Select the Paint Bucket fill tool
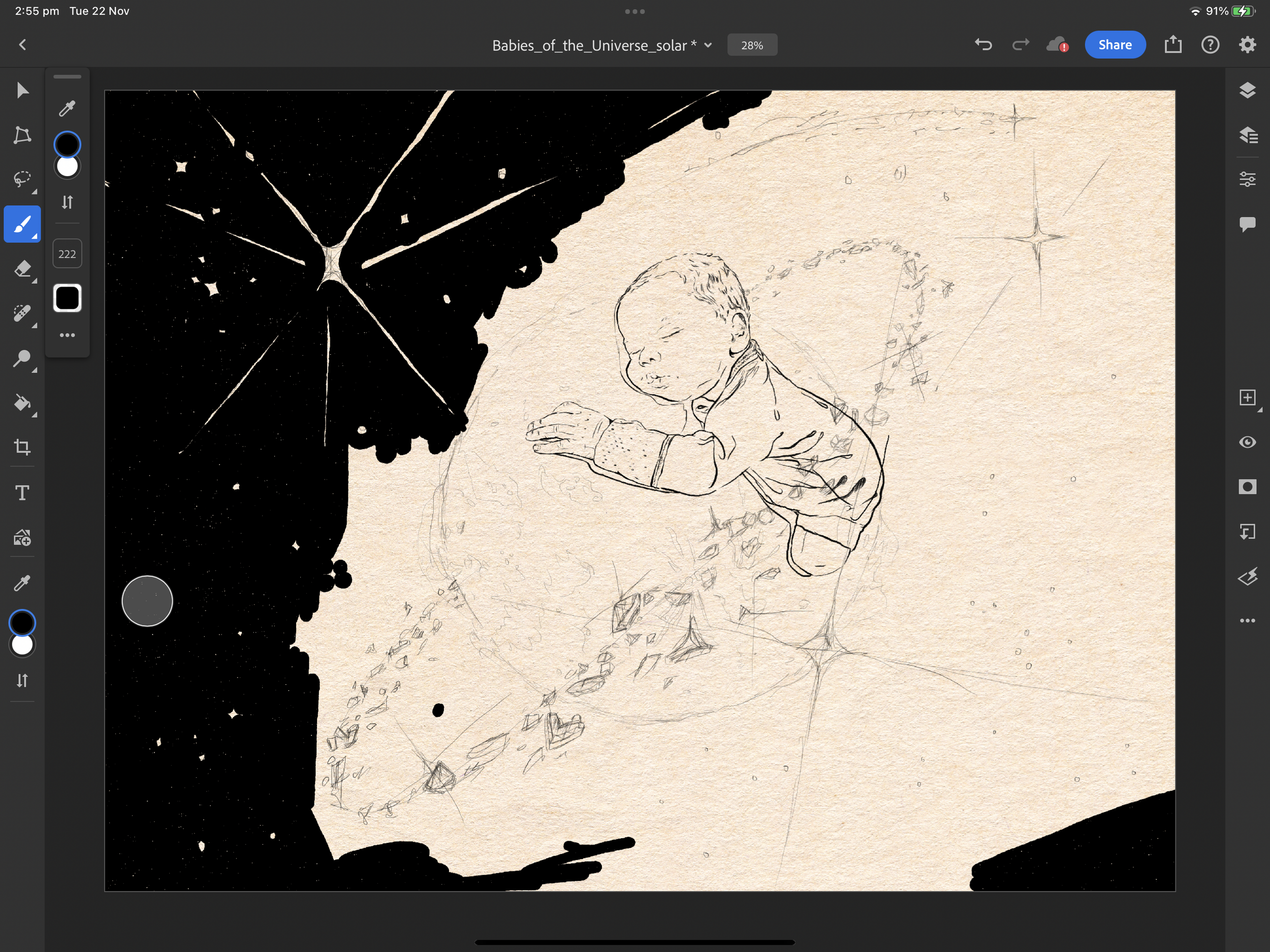This screenshot has height=952, width=1270. pos(22,403)
